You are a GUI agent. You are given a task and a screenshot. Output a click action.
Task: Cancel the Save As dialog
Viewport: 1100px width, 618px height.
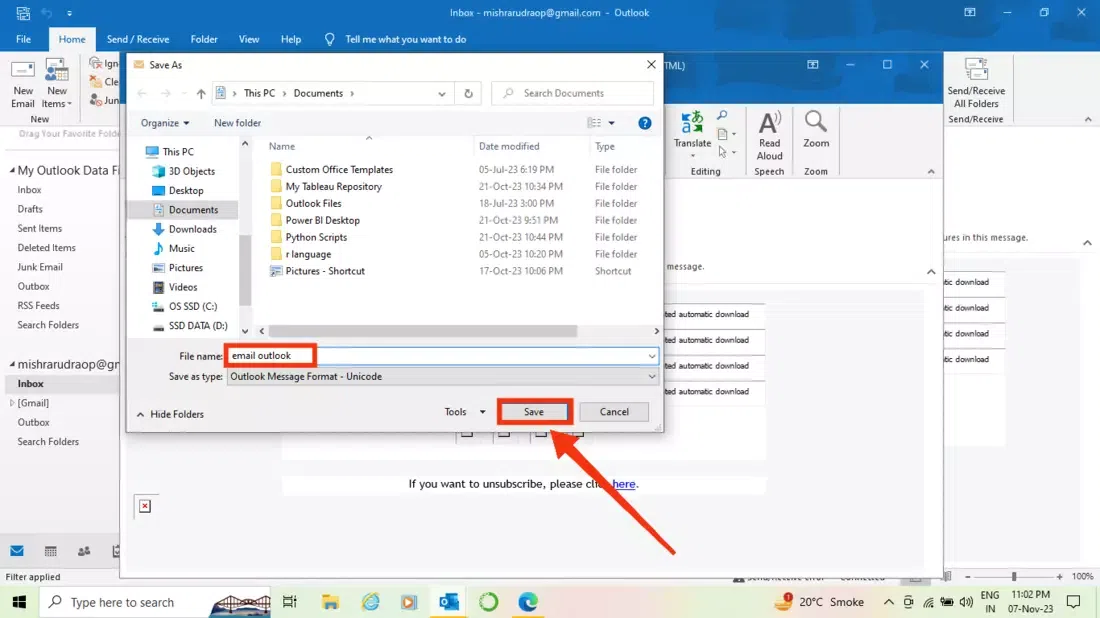[614, 412]
